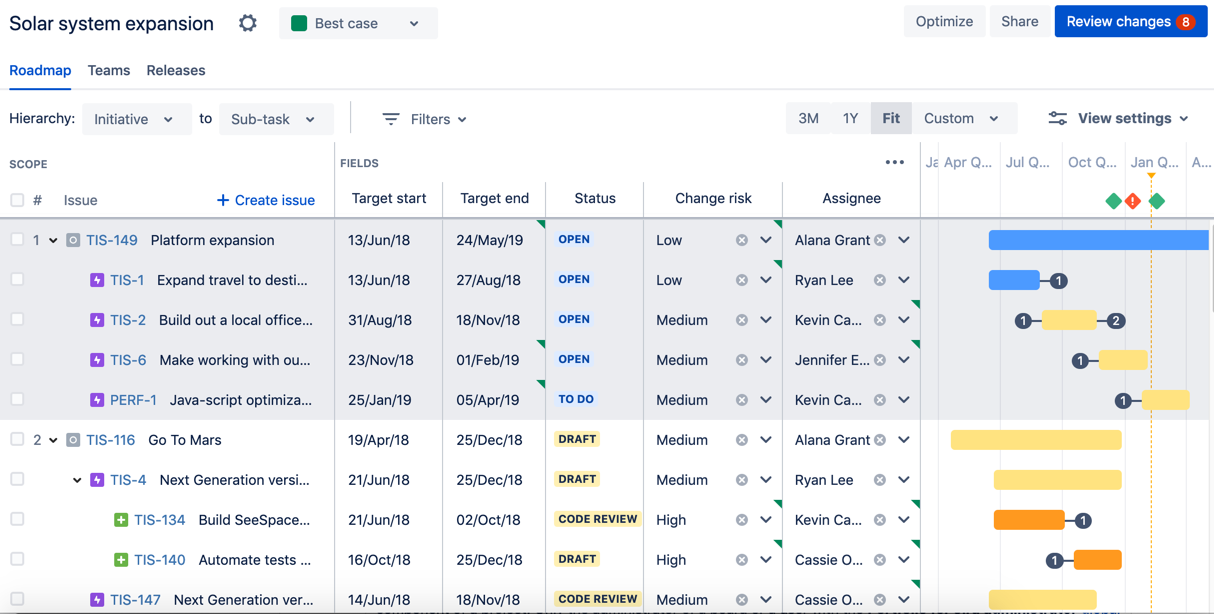Click the initiative icon next to TIS-149
The height and width of the screenshot is (614, 1214).
(73, 240)
